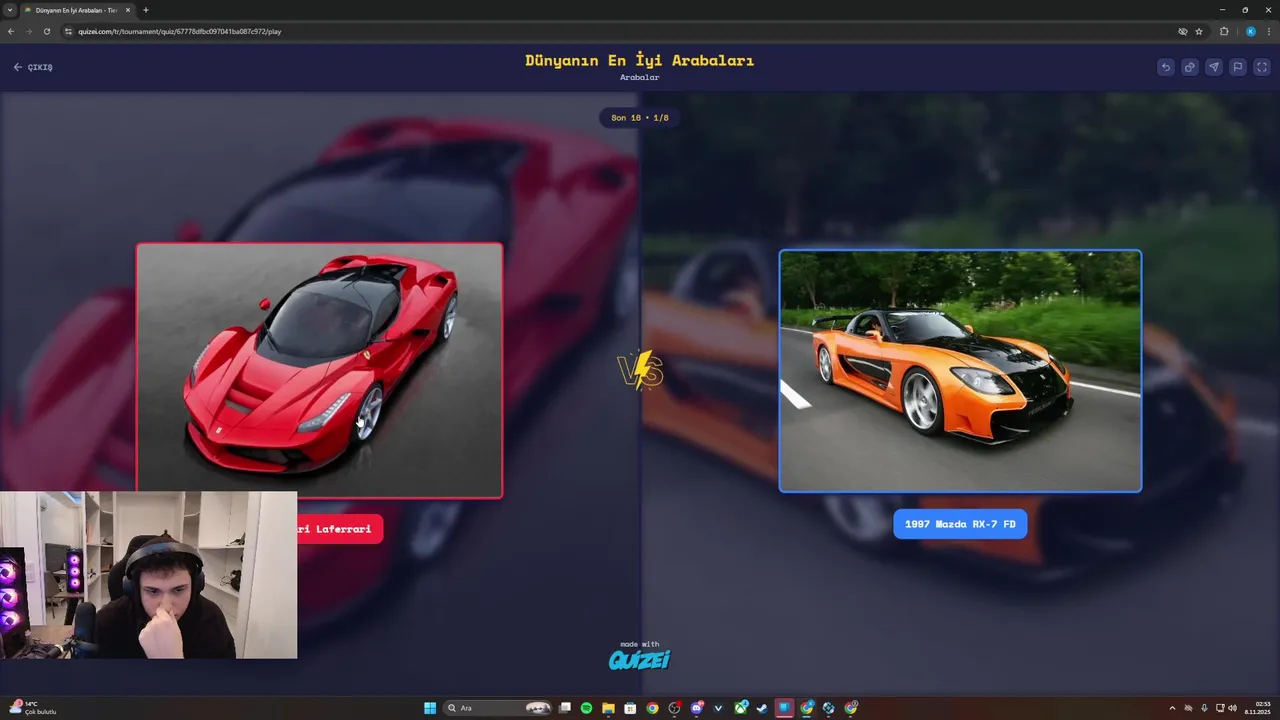The width and height of the screenshot is (1280, 720).
Task: Click the Son 16 • 1/8 round indicator
Action: pos(640,118)
